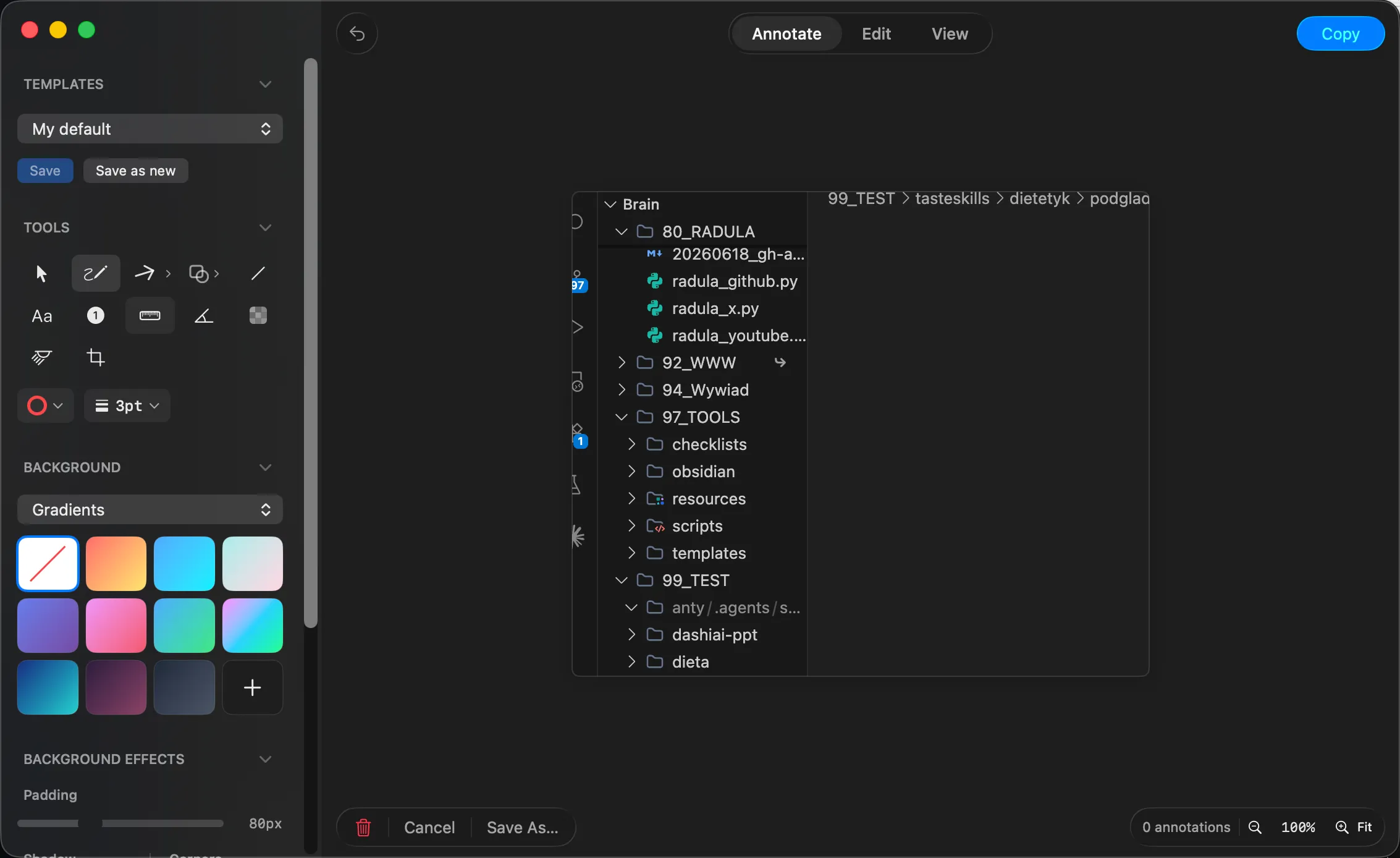The width and height of the screenshot is (1400, 858).
Task: Click the Save template button
Action: [45, 171]
